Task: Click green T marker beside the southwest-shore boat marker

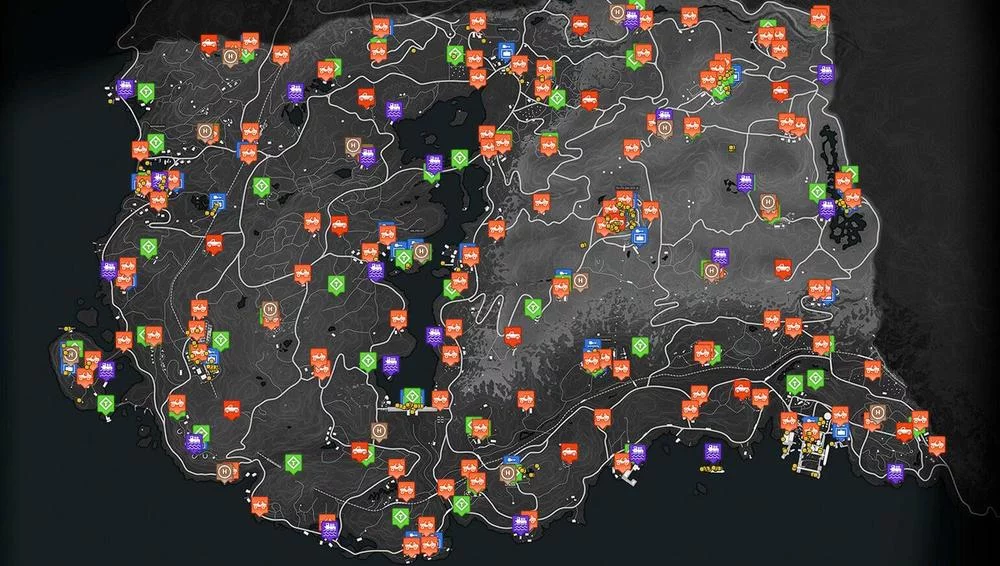Action: pyautogui.click(x=367, y=362)
